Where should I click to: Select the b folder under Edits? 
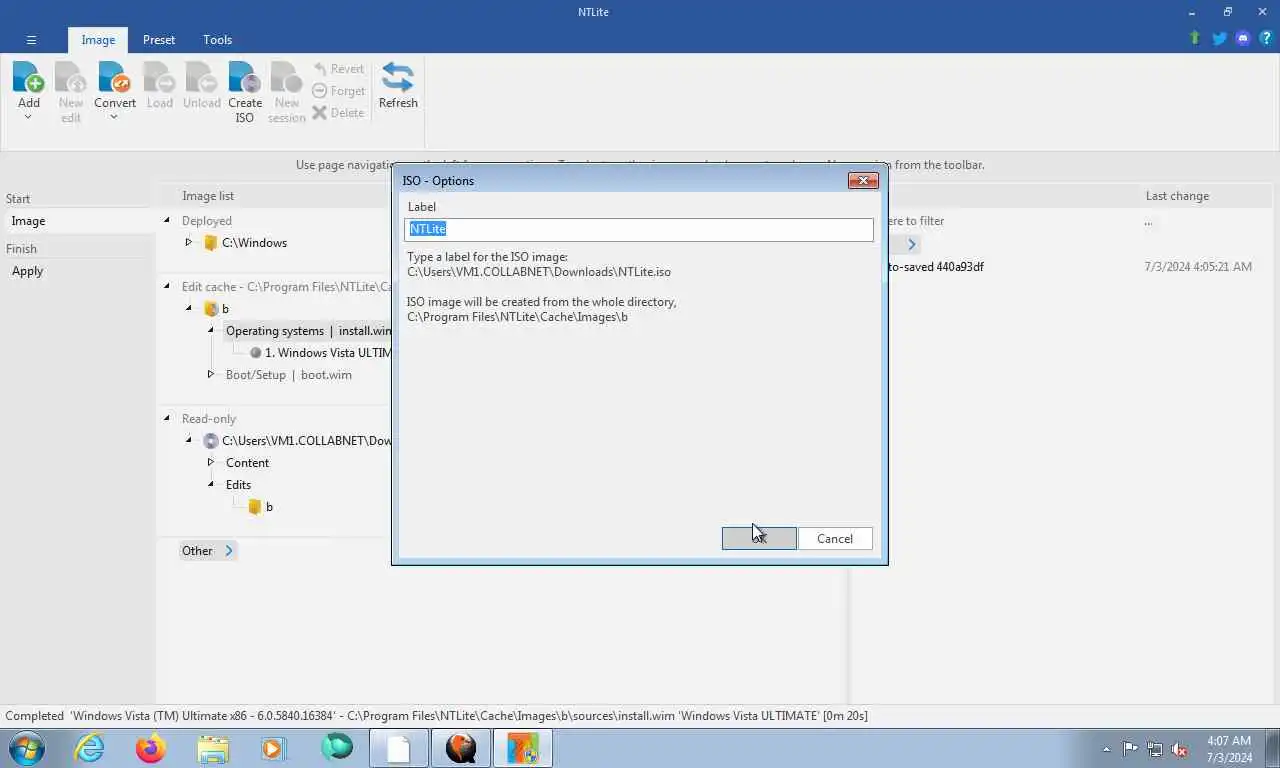pos(260,507)
